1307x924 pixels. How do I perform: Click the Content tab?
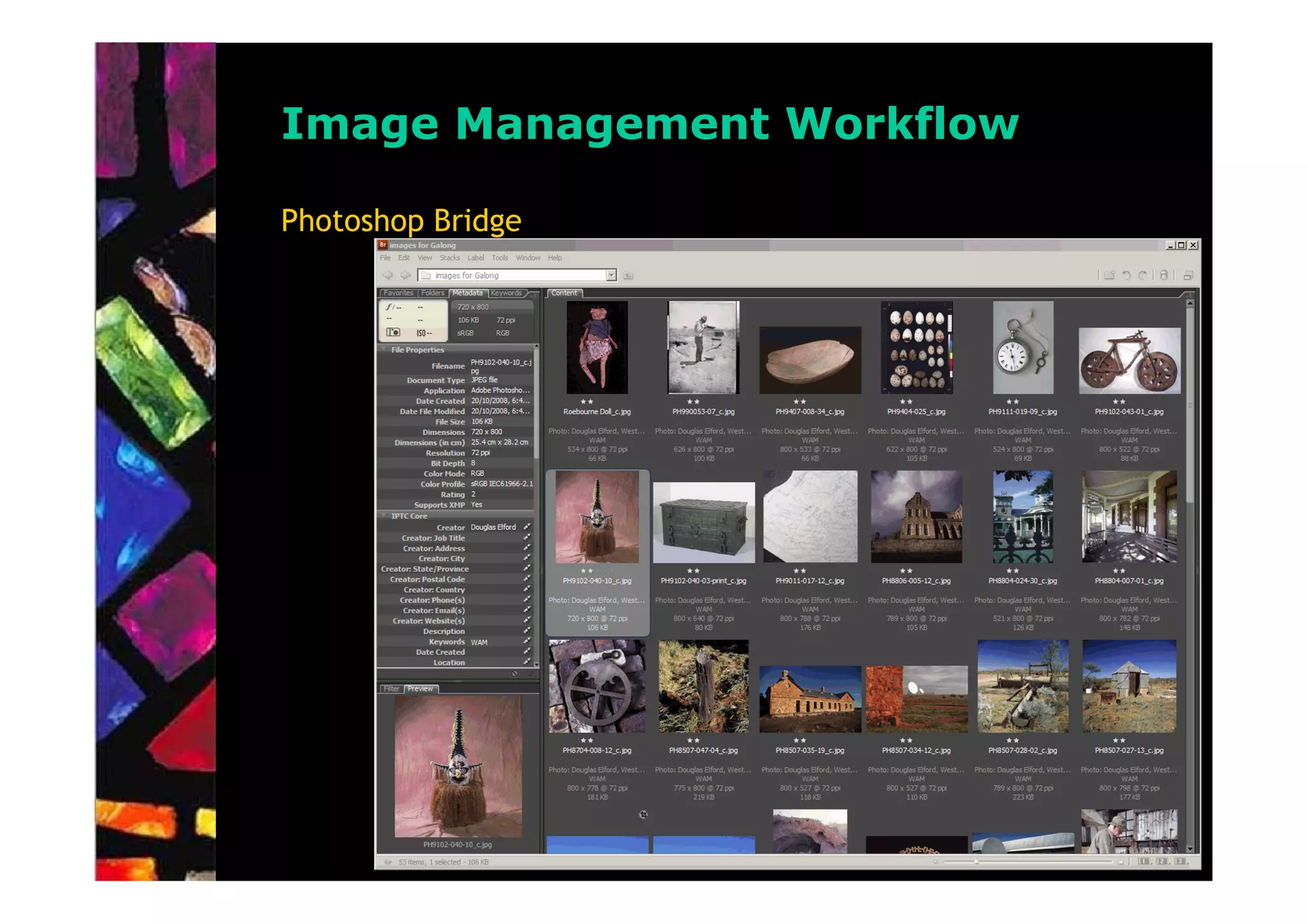coord(564,293)
